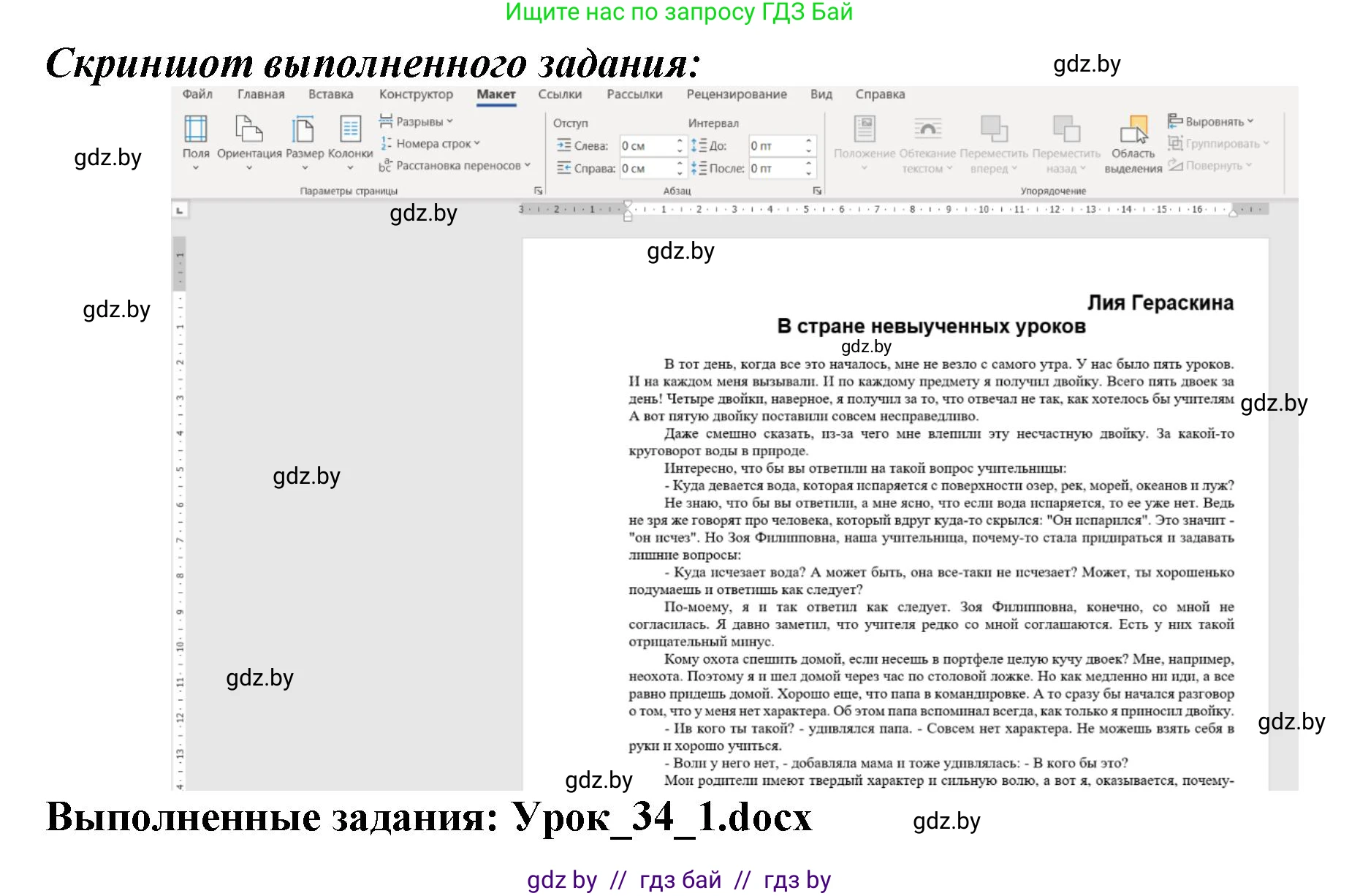Open the Абзац dialog launcher
Viewport: 1360px width, 896px height.
816,189
